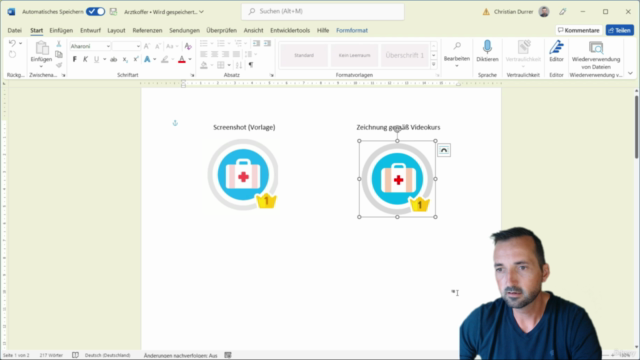Click the sort icon
This screenshot has height=360, width=640.
point(239,65)
